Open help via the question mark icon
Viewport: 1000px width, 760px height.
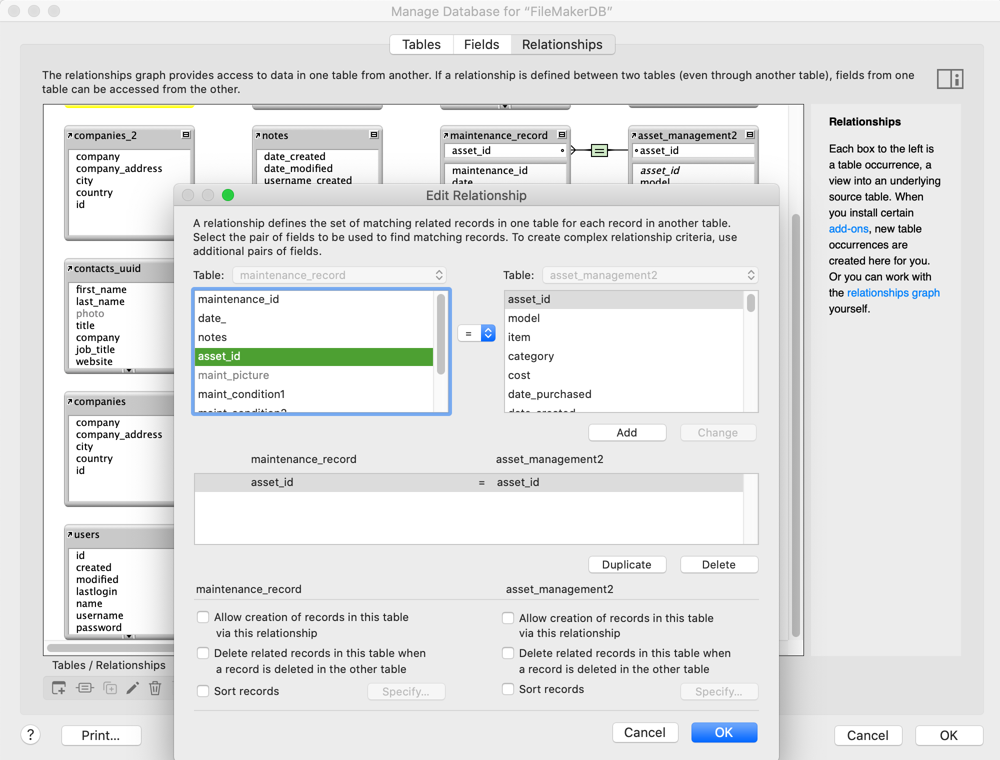pos(30,734)
